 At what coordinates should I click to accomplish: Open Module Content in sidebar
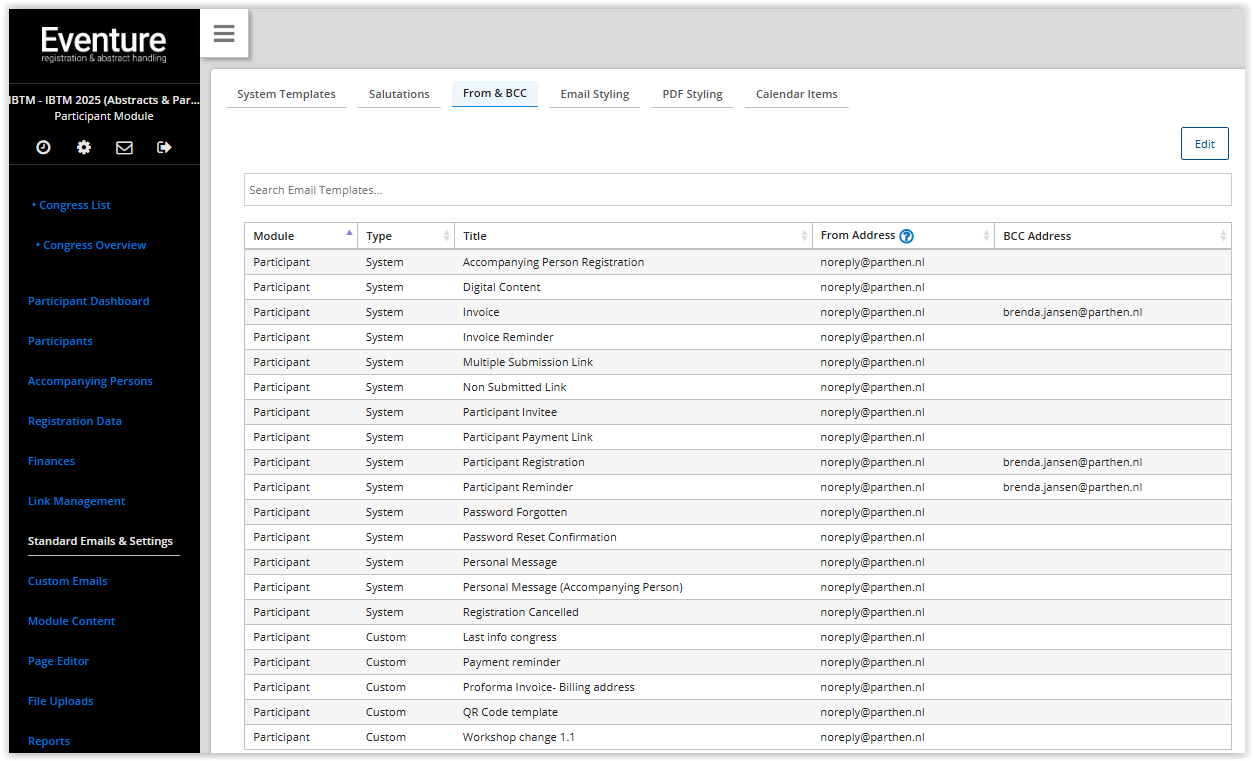coord(72,621)
